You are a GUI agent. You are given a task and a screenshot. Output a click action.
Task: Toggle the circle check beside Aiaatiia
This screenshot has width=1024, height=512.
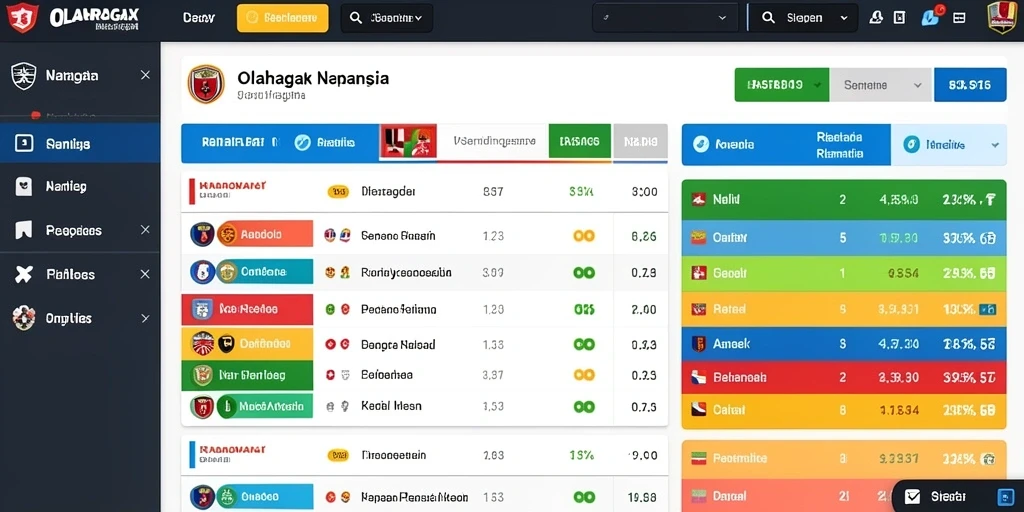302,142
